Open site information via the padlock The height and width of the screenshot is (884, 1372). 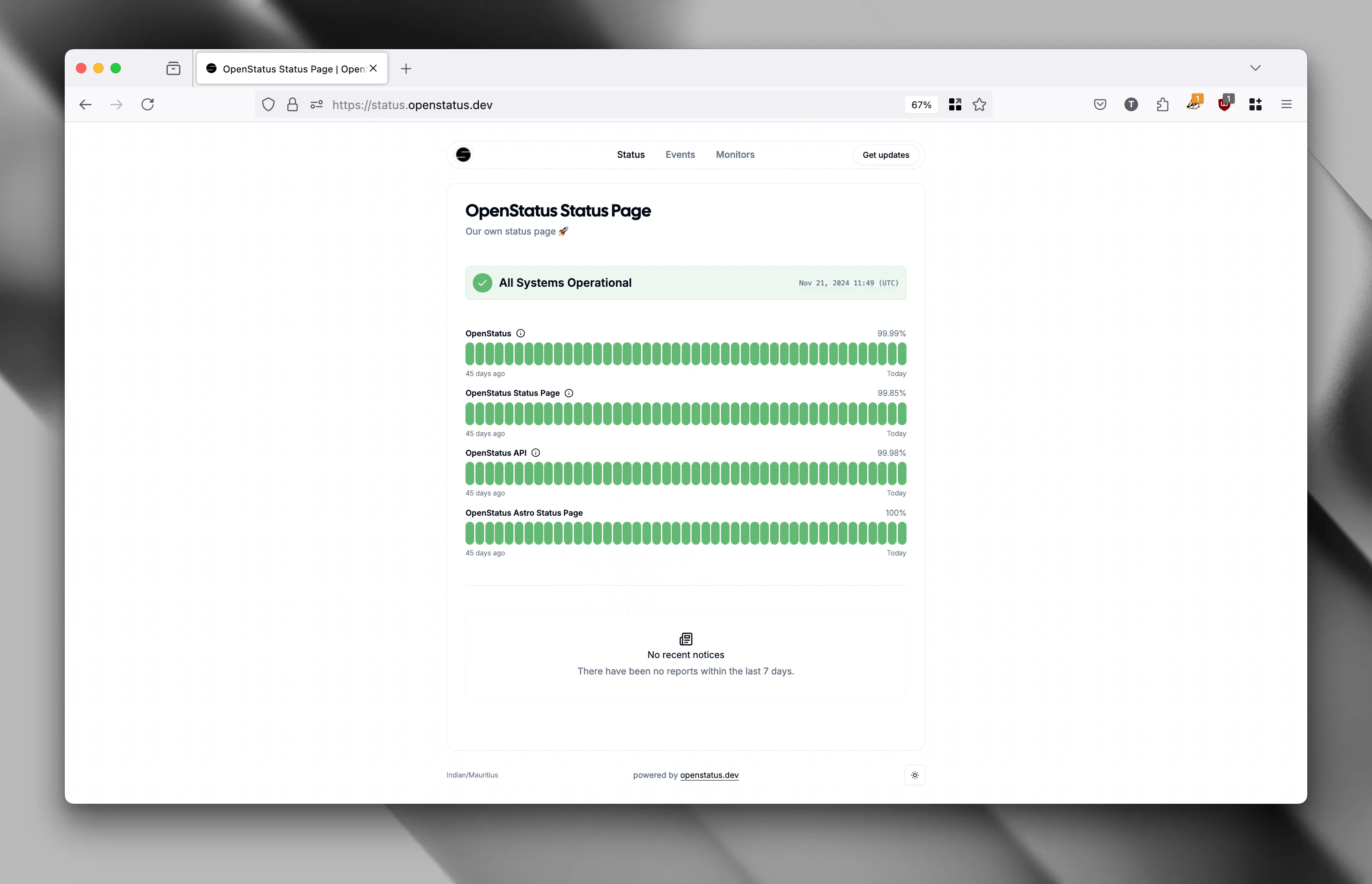[x=293, y=104]
